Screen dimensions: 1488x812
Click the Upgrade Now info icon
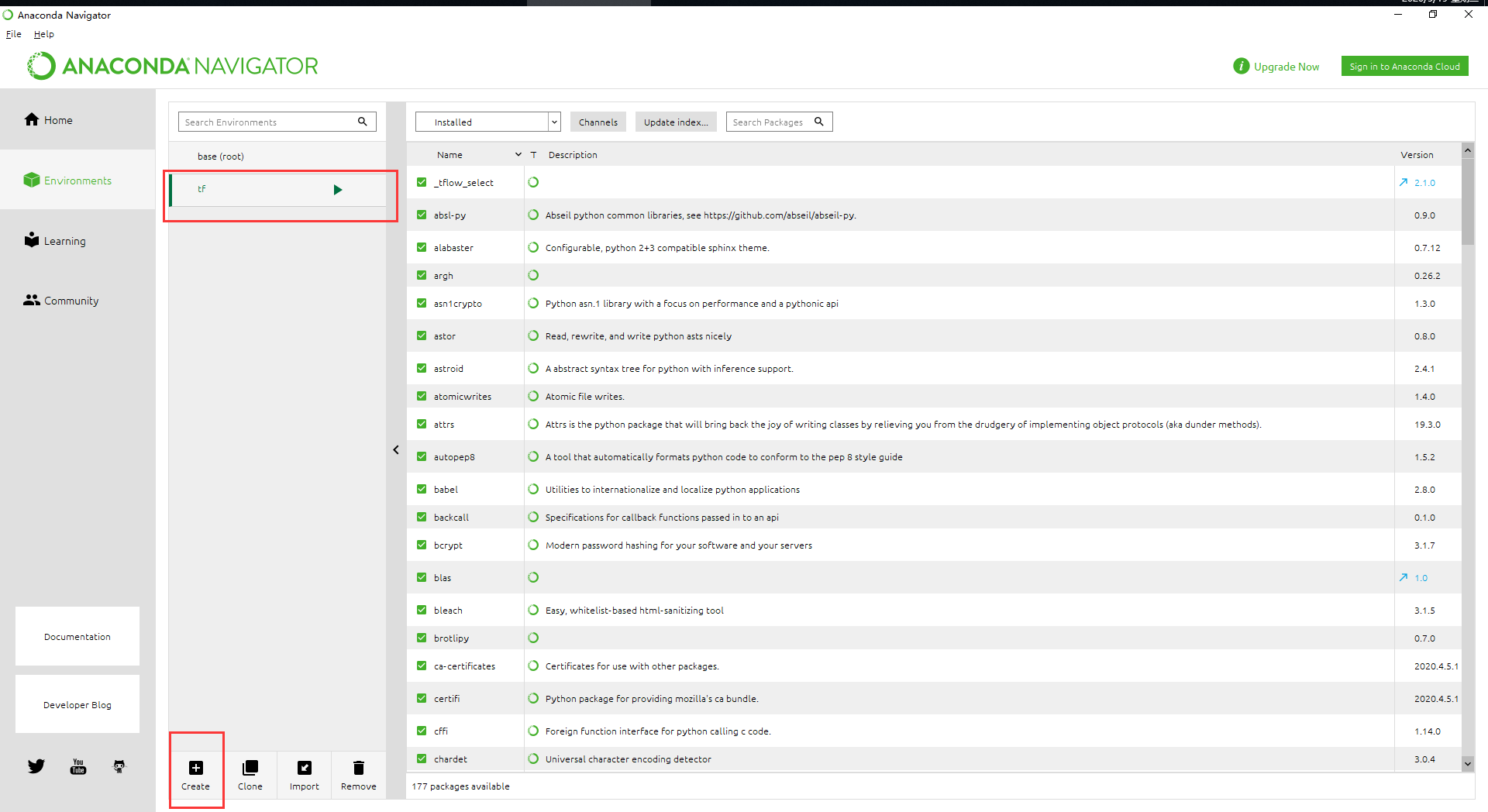tap(1242, 67)
